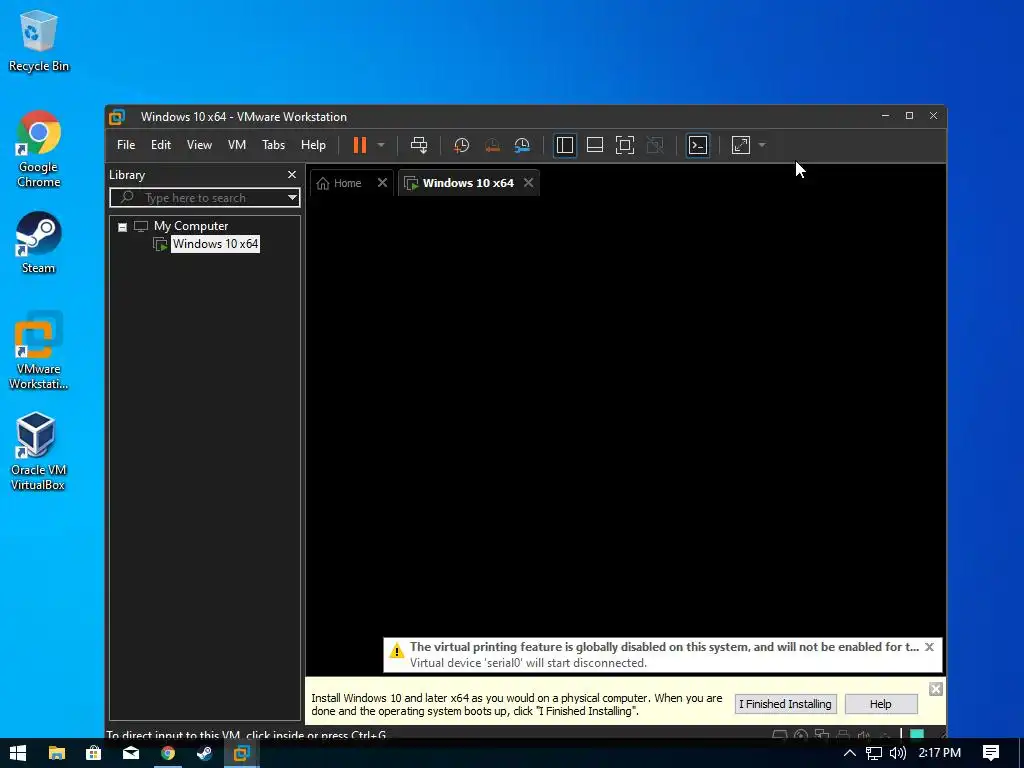1024x768 pixels.
Task: Take a snapshot of this VM
Action: pyautogui.click(x=462, y=145)
